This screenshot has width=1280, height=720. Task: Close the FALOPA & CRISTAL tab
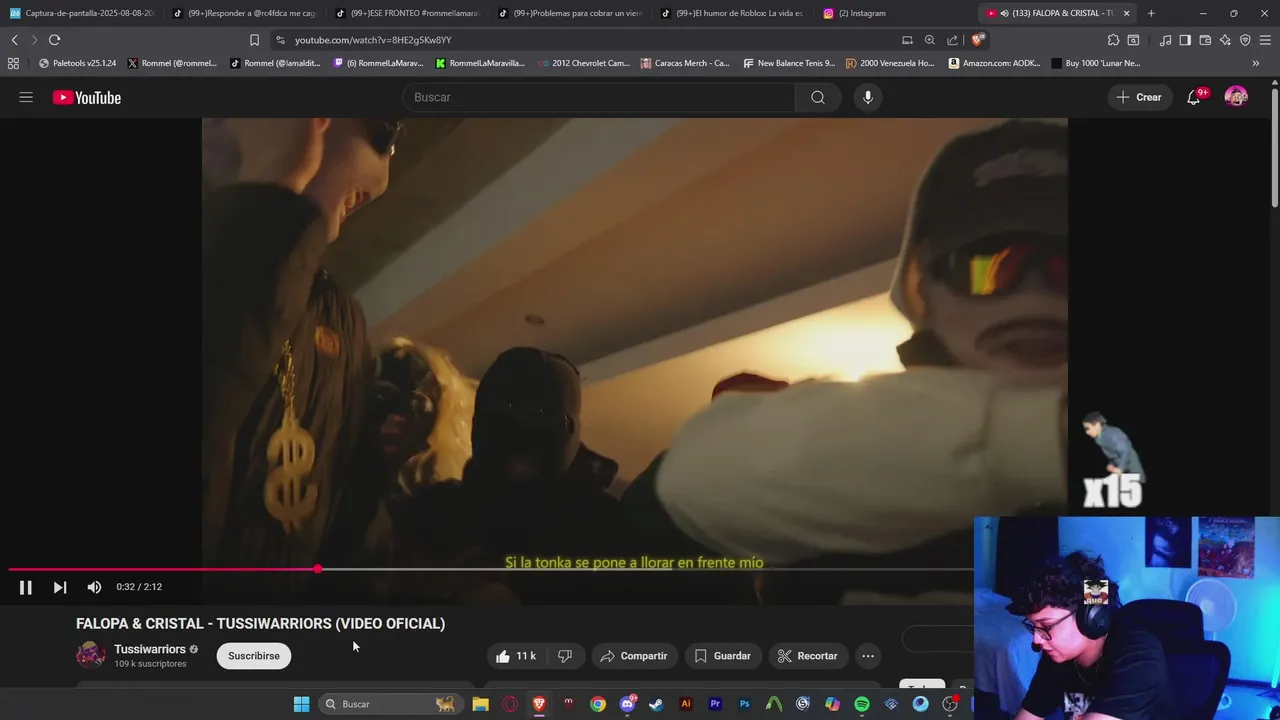[1127, 13]
